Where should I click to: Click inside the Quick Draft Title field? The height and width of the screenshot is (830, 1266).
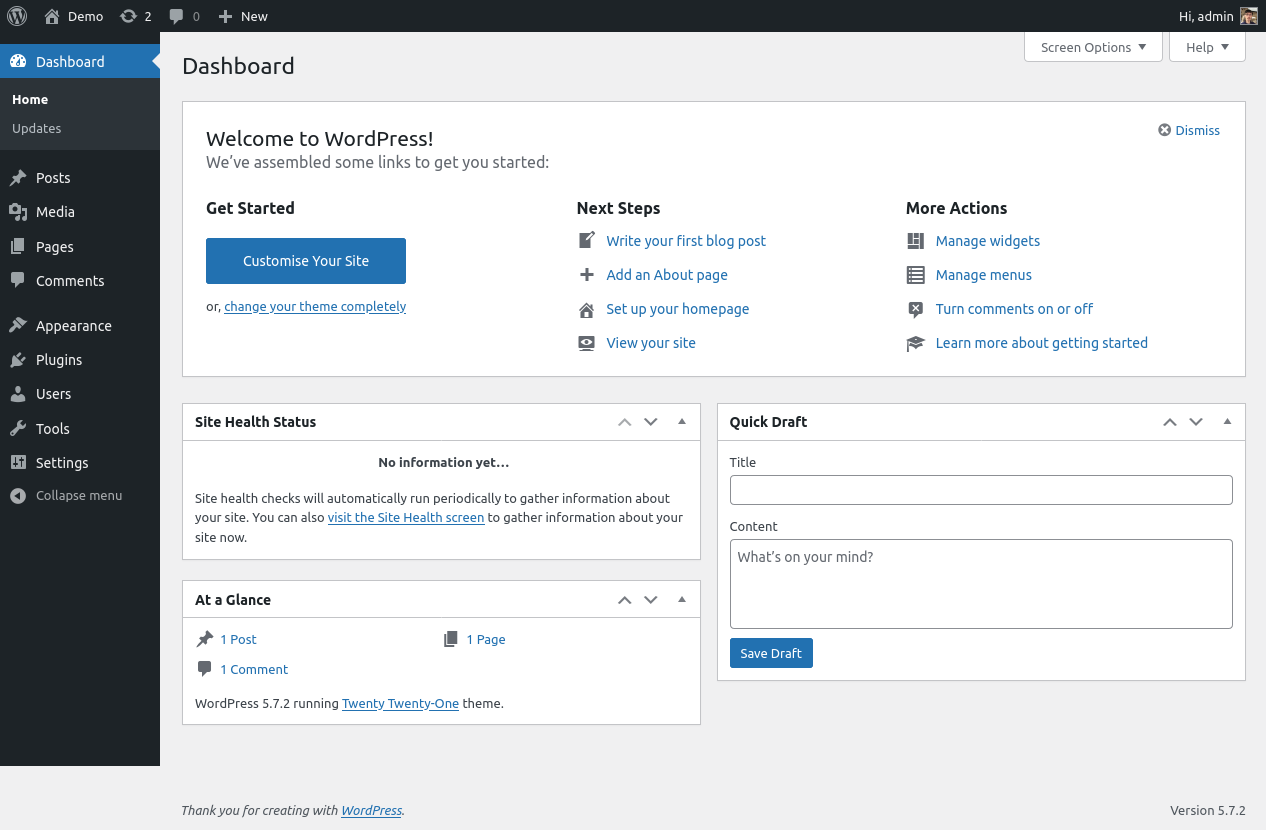[980, 490]
